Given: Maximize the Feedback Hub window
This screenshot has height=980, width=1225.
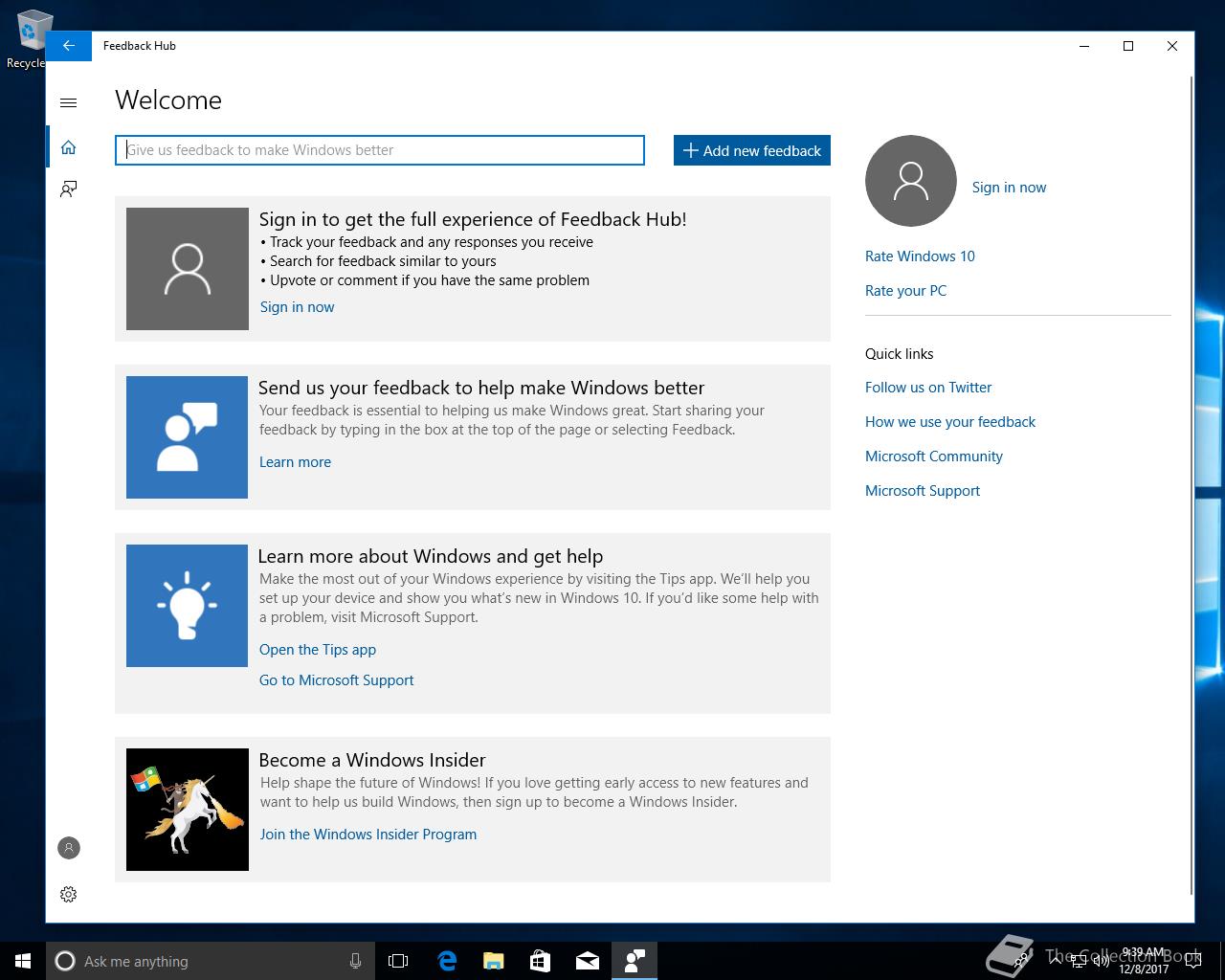Looking at the screenshot, I should tap(1128, 46).
